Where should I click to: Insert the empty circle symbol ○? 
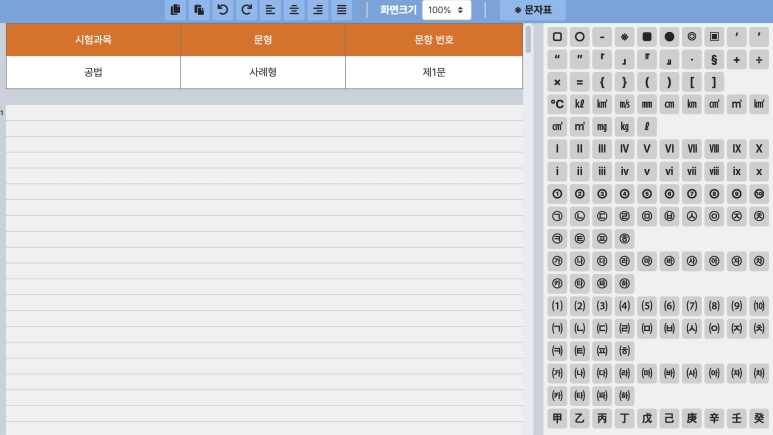(x=580, y=37)
